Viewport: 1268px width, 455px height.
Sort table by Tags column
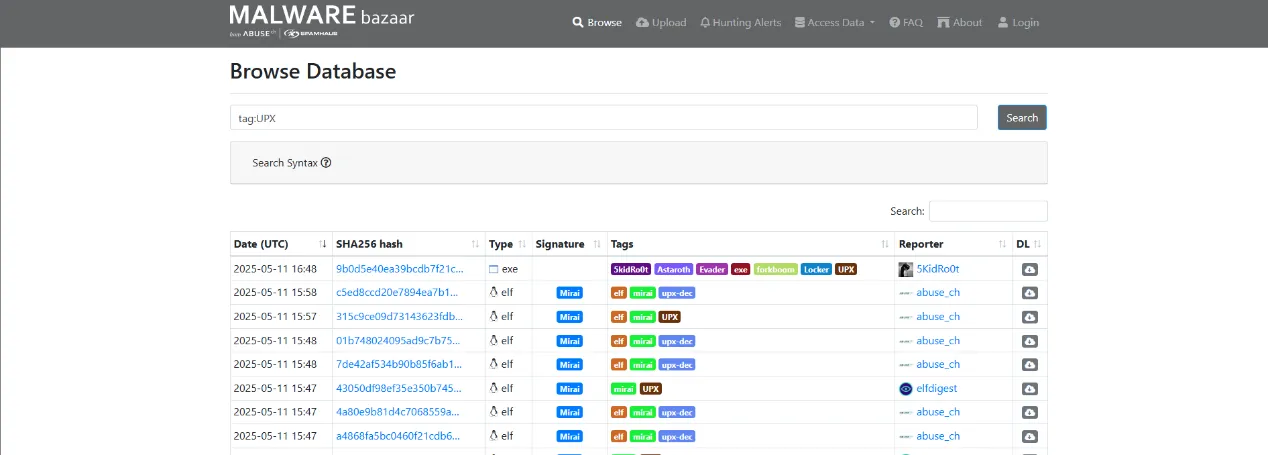[751, 244]
